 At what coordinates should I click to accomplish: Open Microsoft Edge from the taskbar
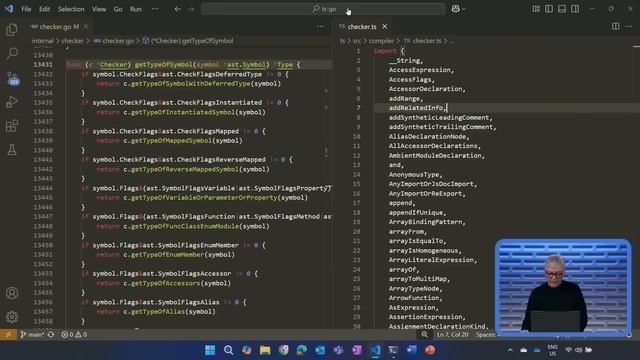(x=302, y=350)
